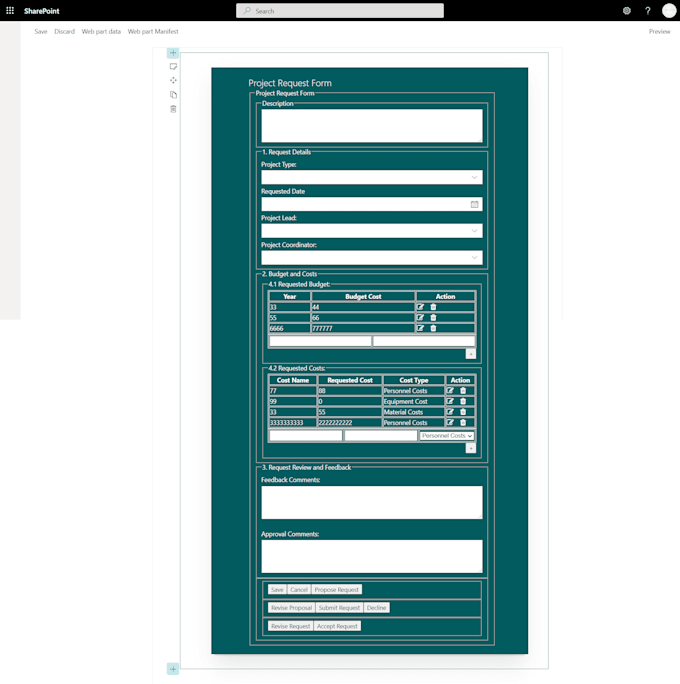Click Preview in the command bar

pyautogui.click(x=659, y=31)
